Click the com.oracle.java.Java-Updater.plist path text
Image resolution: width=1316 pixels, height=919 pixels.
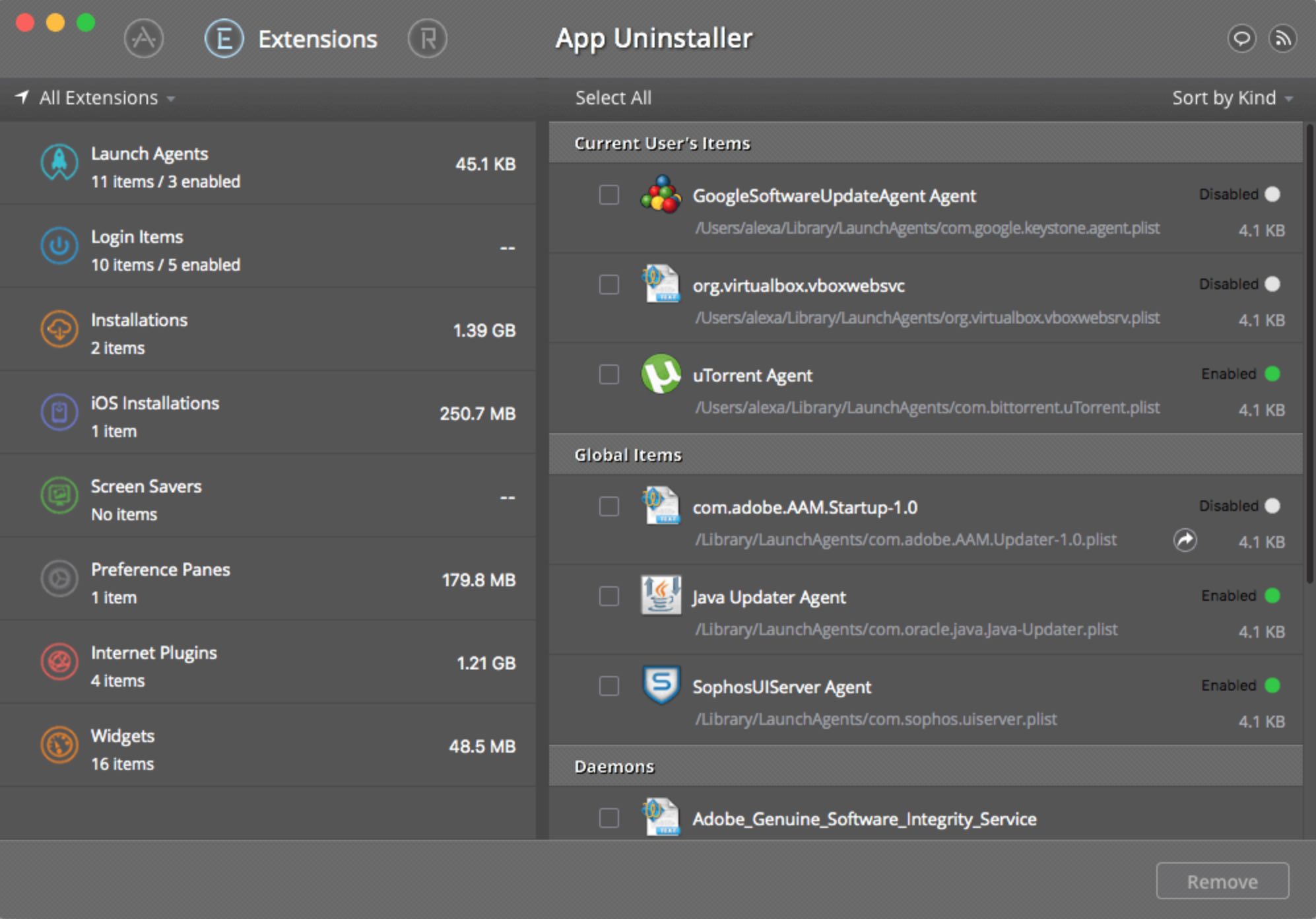(x=905, y=630)
